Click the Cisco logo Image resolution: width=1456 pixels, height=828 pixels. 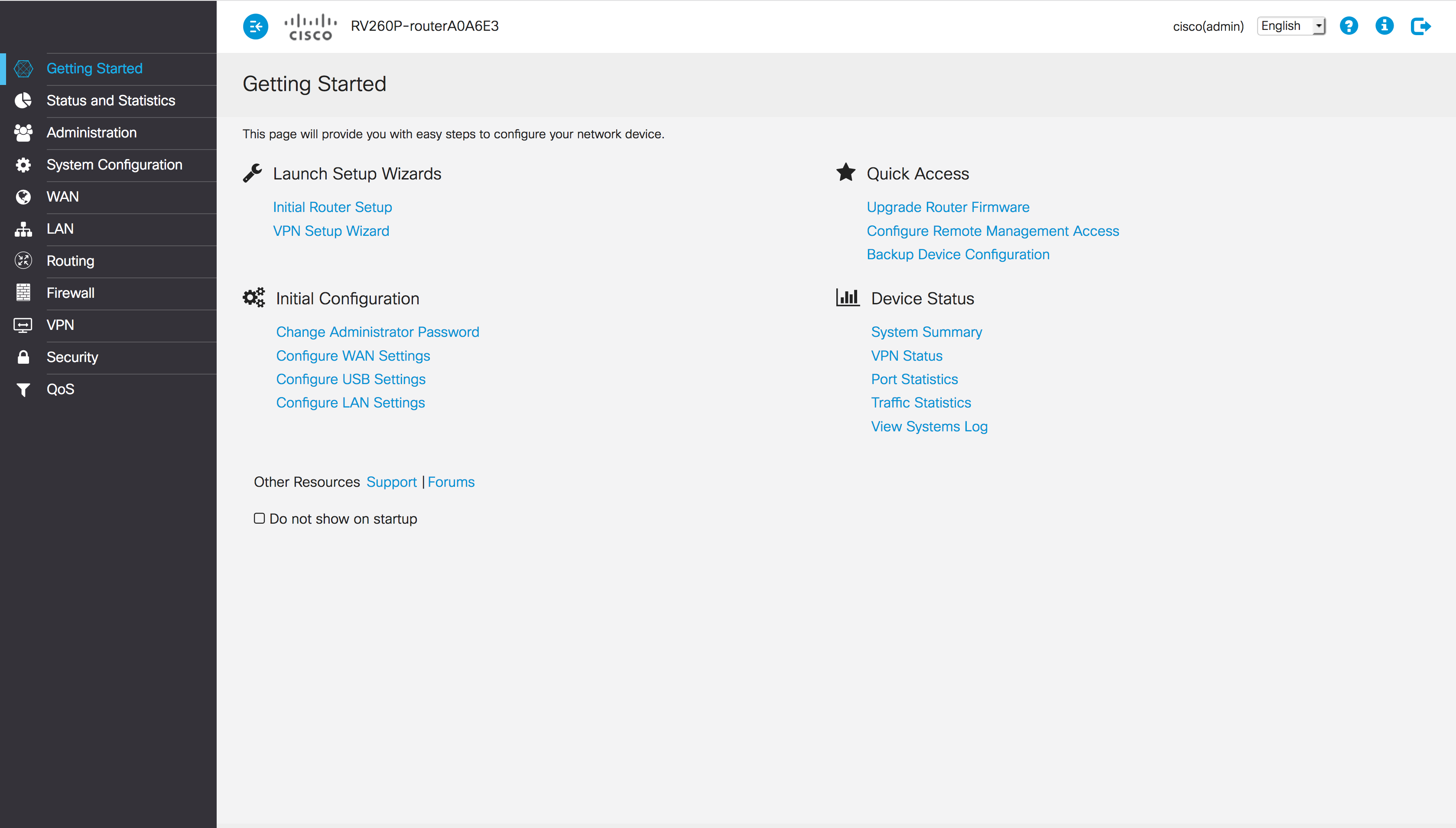[x=310, y=27]
